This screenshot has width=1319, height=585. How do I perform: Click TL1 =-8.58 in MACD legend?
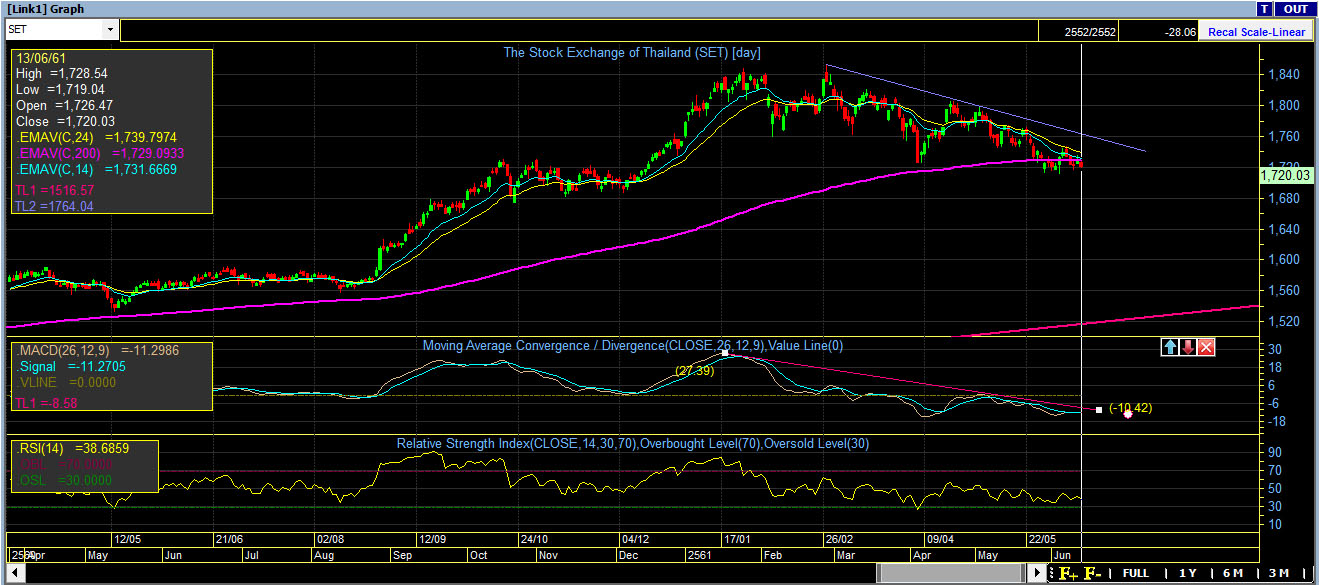46,402
